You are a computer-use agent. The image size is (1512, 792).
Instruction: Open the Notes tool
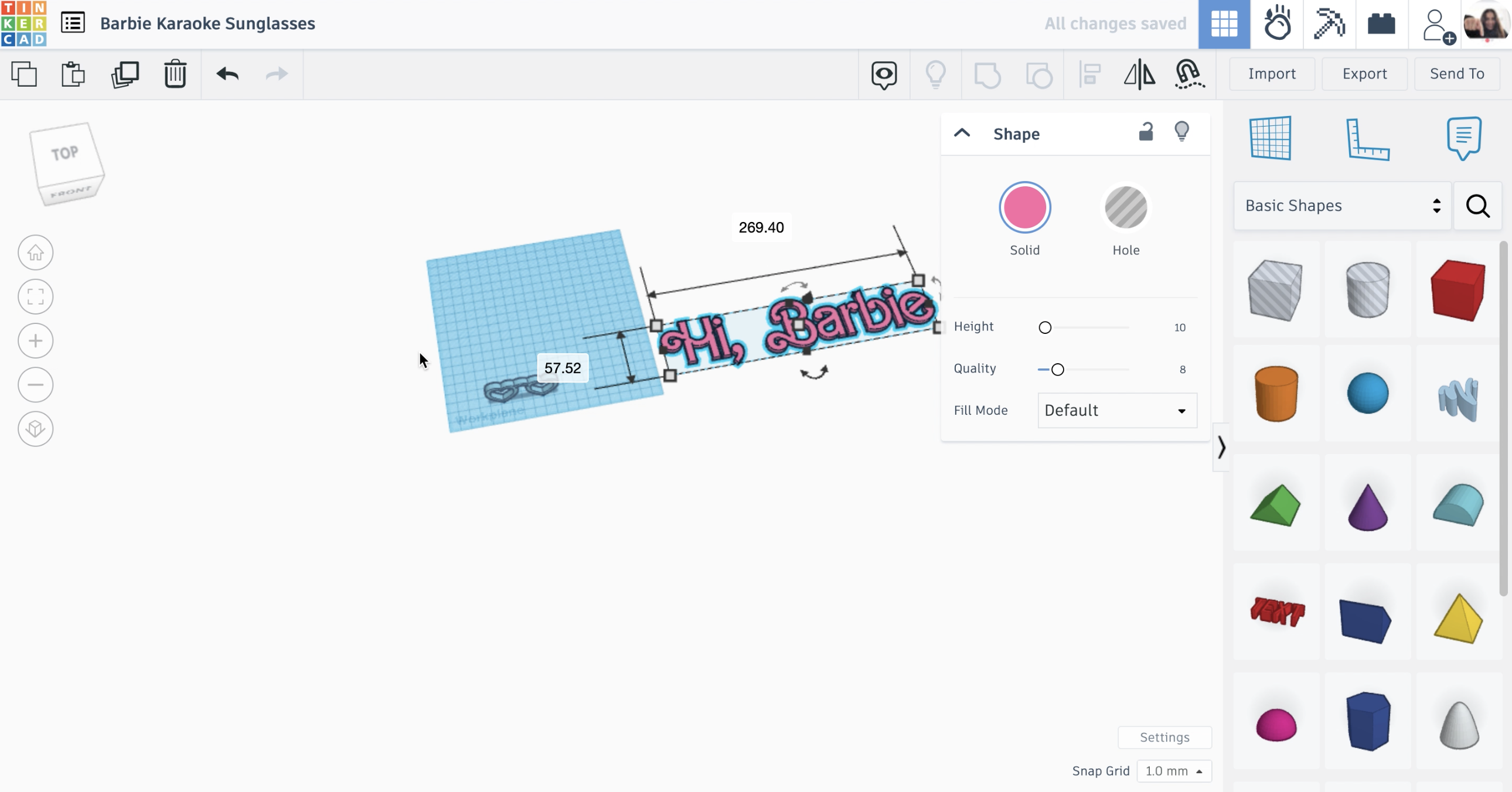[1463, 138]
